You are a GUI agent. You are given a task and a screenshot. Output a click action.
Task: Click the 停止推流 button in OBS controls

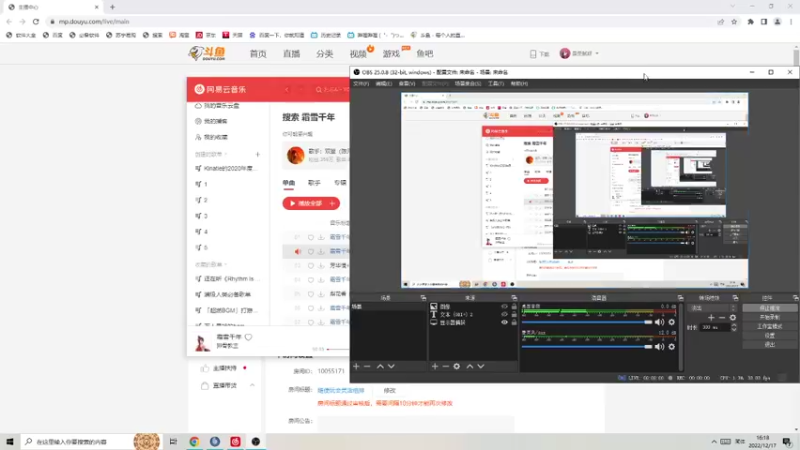pos(769,308)
